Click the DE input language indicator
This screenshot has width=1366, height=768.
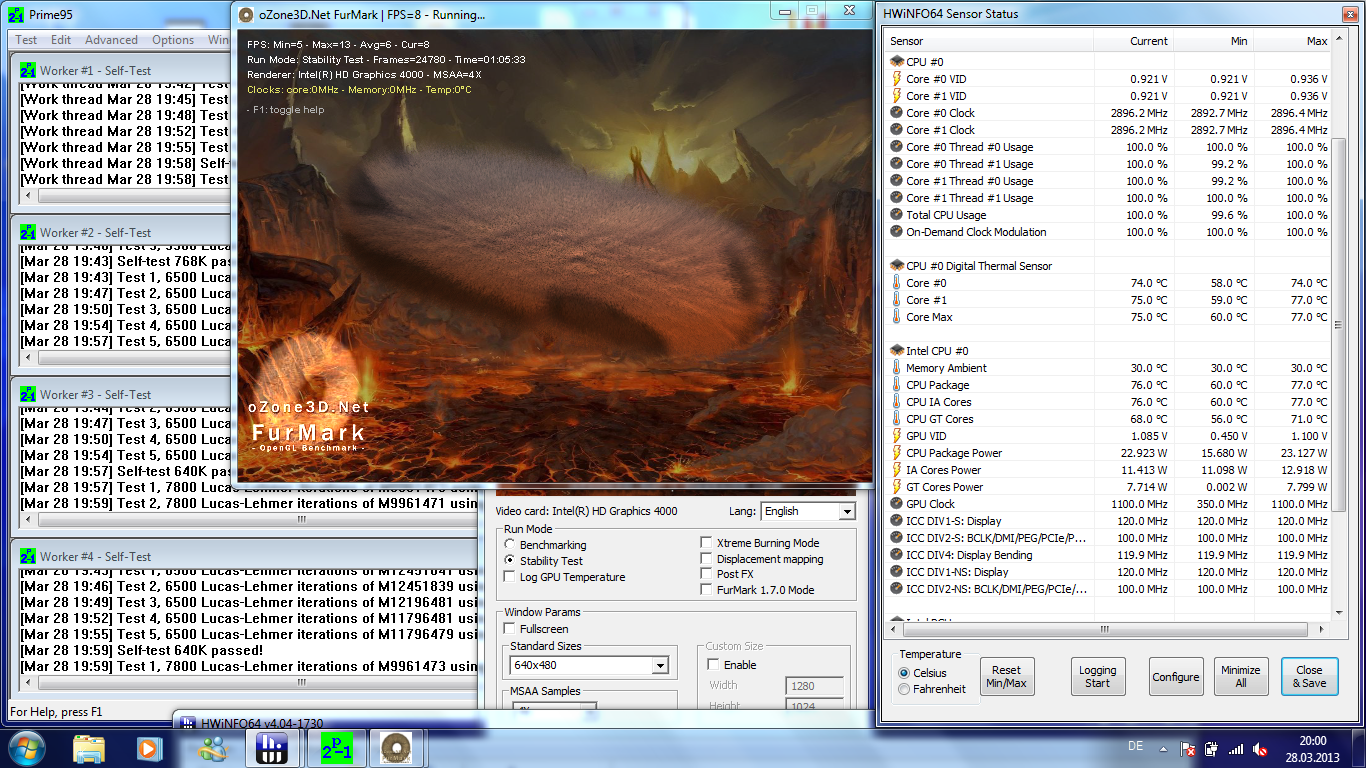click(x=1135, y=746)
